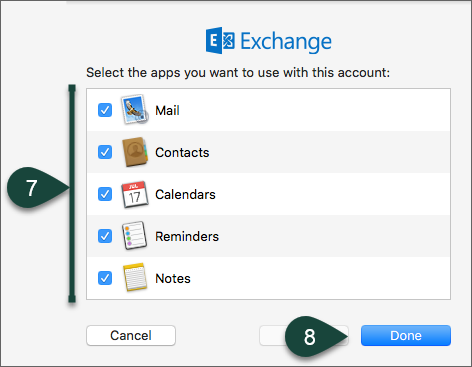
Task: Click the Exchange title text
Action: (286, 42)
